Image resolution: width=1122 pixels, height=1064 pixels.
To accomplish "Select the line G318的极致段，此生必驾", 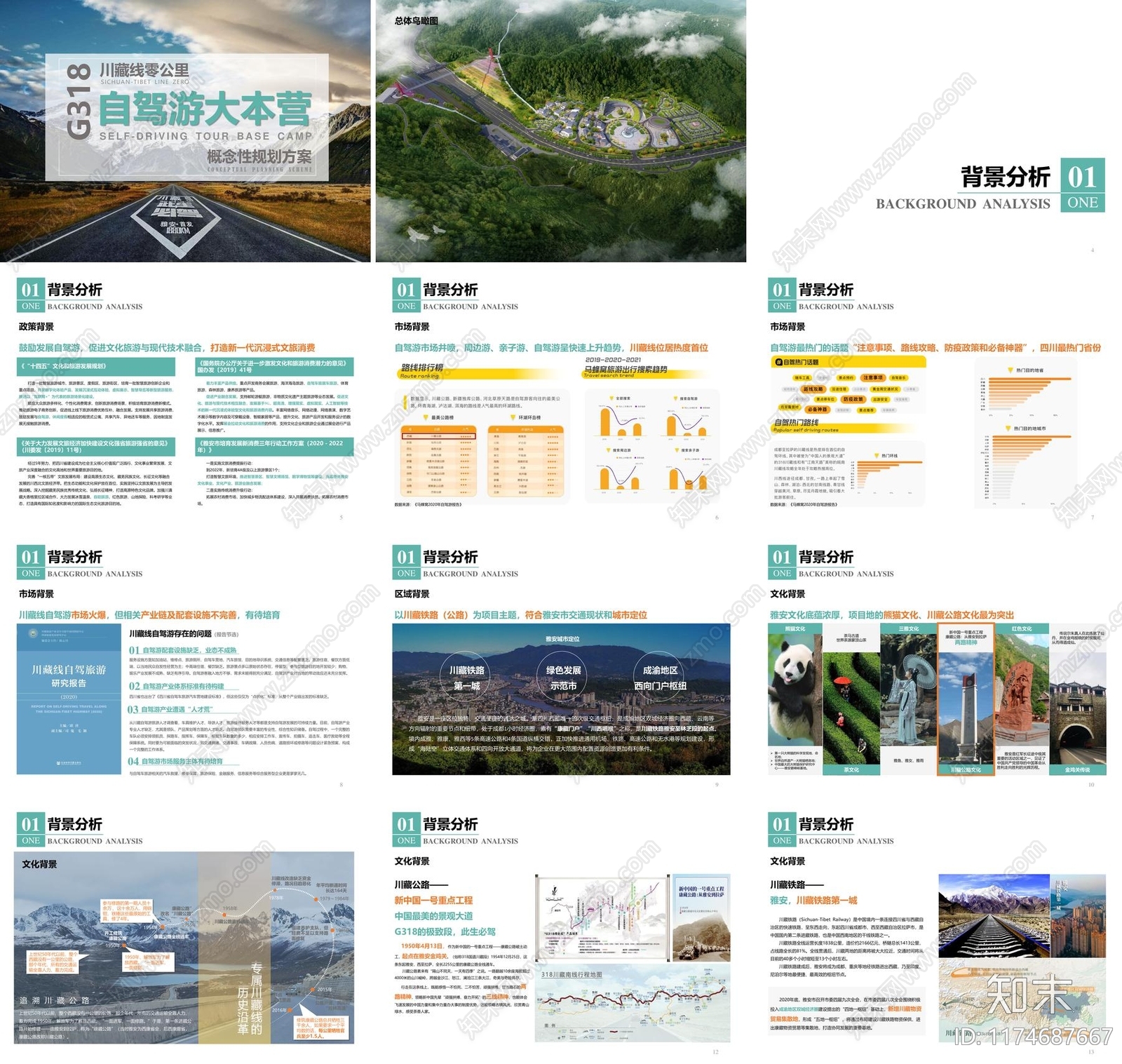I will (x=445, y=932).
